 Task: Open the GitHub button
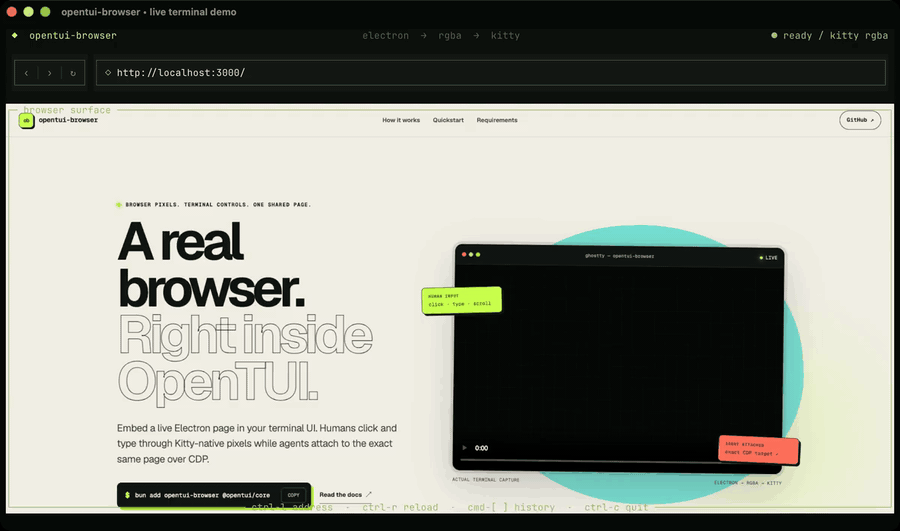(860, 120)
